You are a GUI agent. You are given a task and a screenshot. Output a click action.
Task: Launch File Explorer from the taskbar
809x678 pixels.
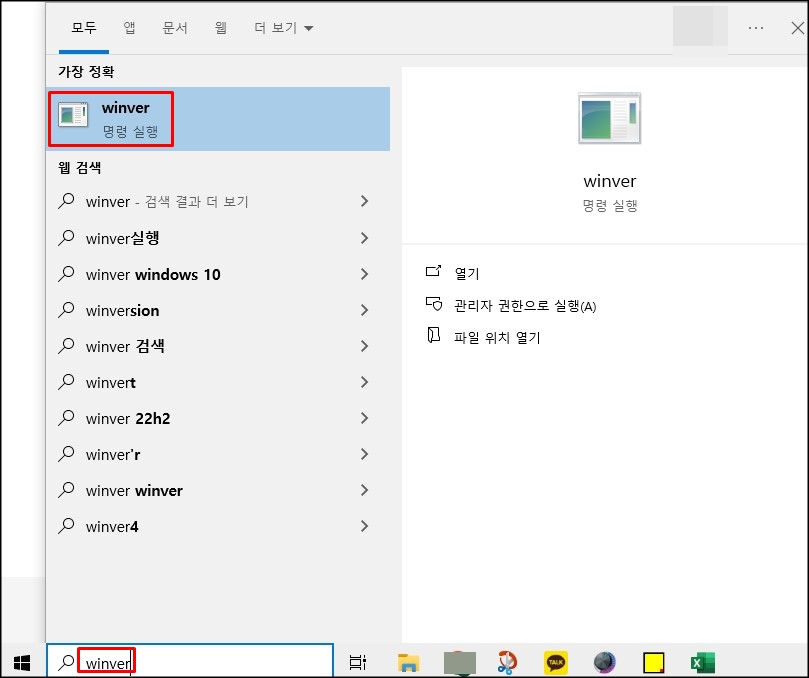[408, 662]
